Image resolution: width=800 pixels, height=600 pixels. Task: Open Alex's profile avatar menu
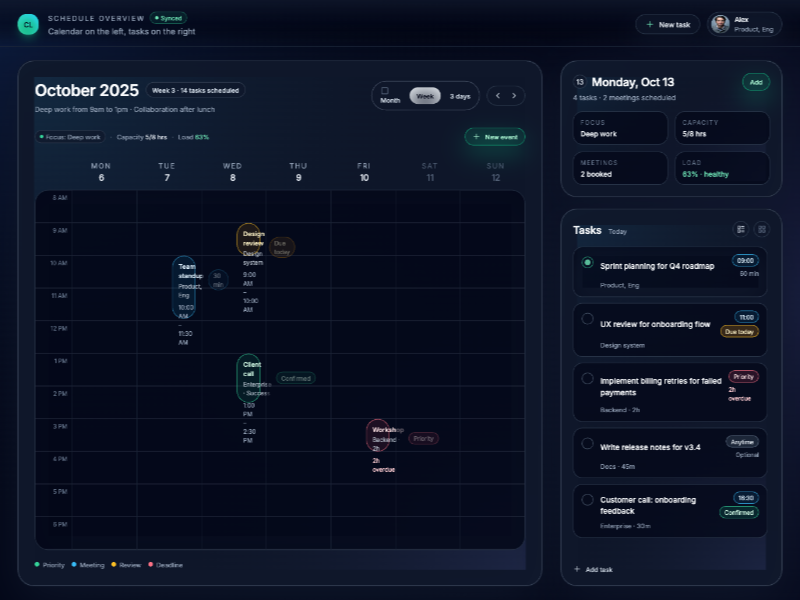click(x=720, y=24)
